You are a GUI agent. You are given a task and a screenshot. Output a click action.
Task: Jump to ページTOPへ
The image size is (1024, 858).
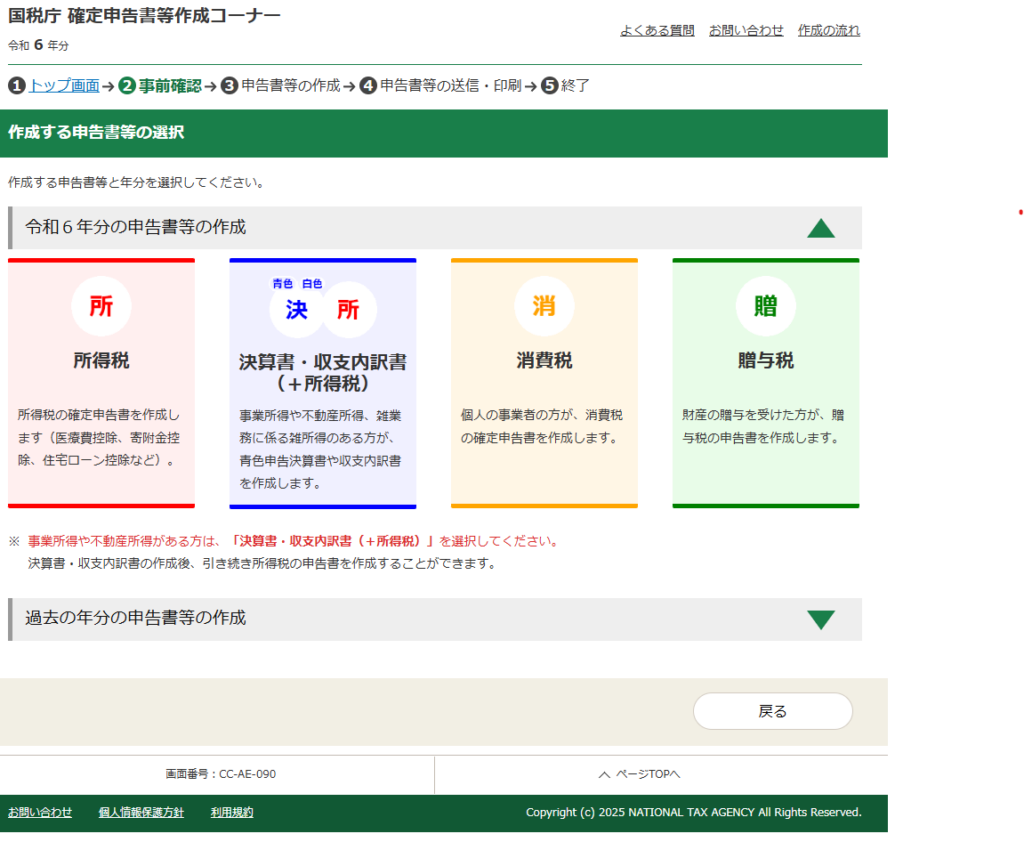pyautogui.click(x=639, y=774)
